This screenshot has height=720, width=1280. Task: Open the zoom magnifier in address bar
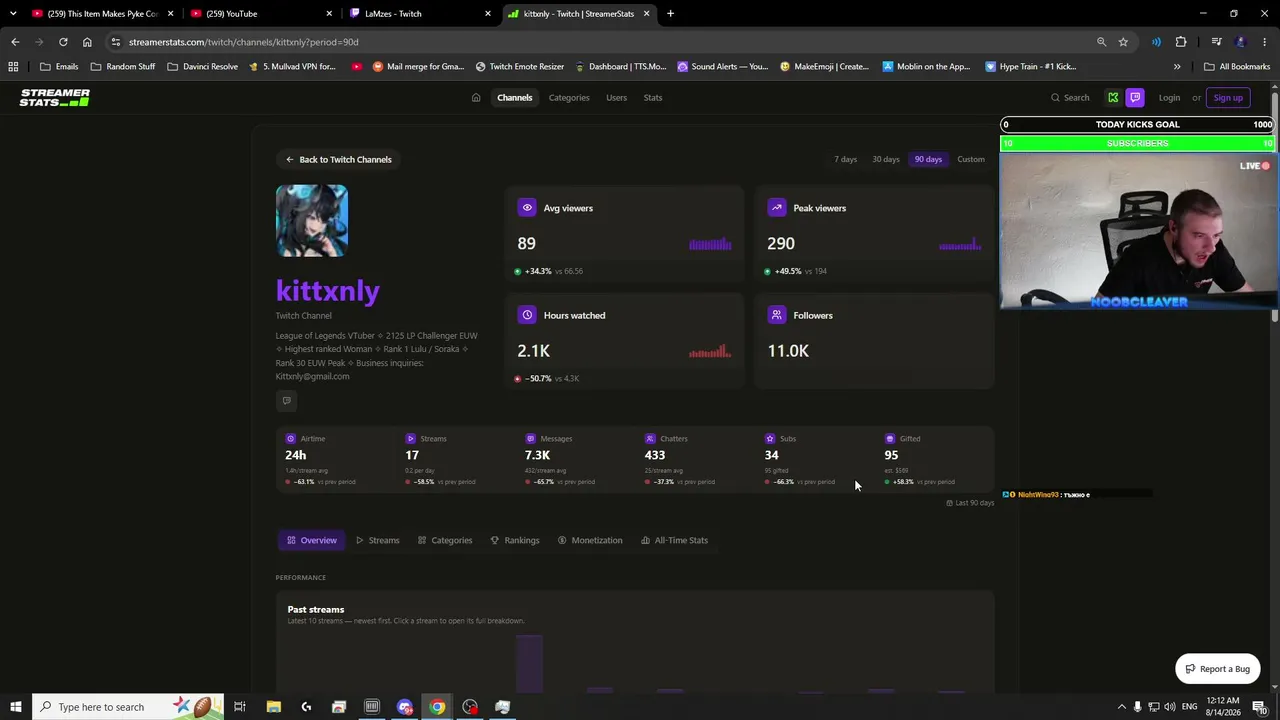(1101, 42)
